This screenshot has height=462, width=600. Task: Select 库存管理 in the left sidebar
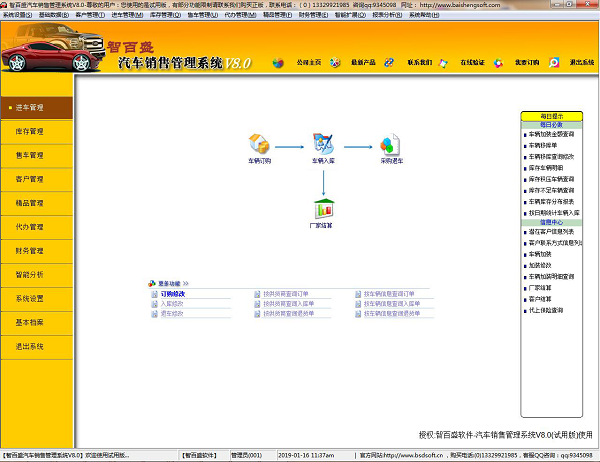point(37,132)
